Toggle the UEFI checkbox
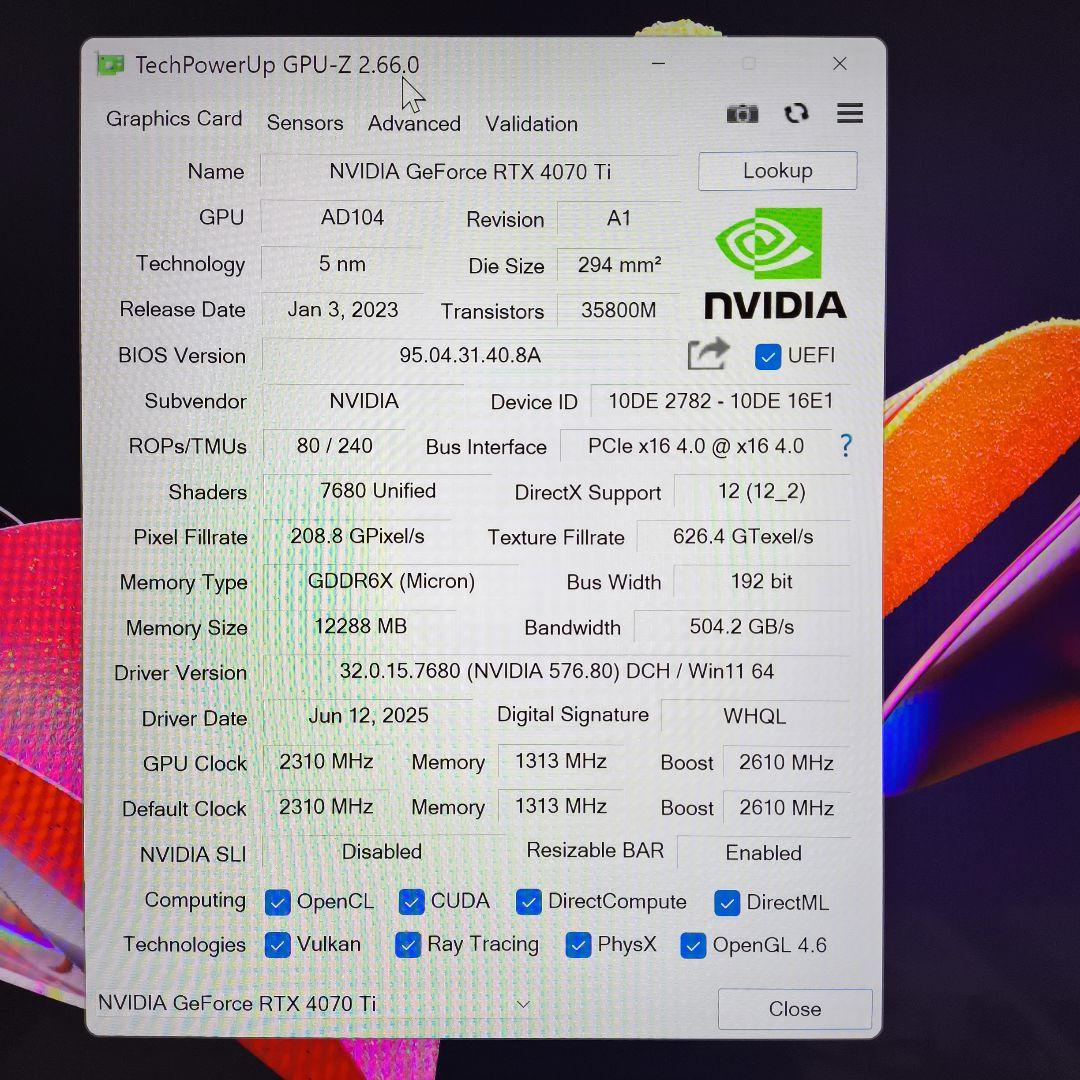This screenshot has height=1080, width=1080. pyautogui.click(x=768, y=356)
